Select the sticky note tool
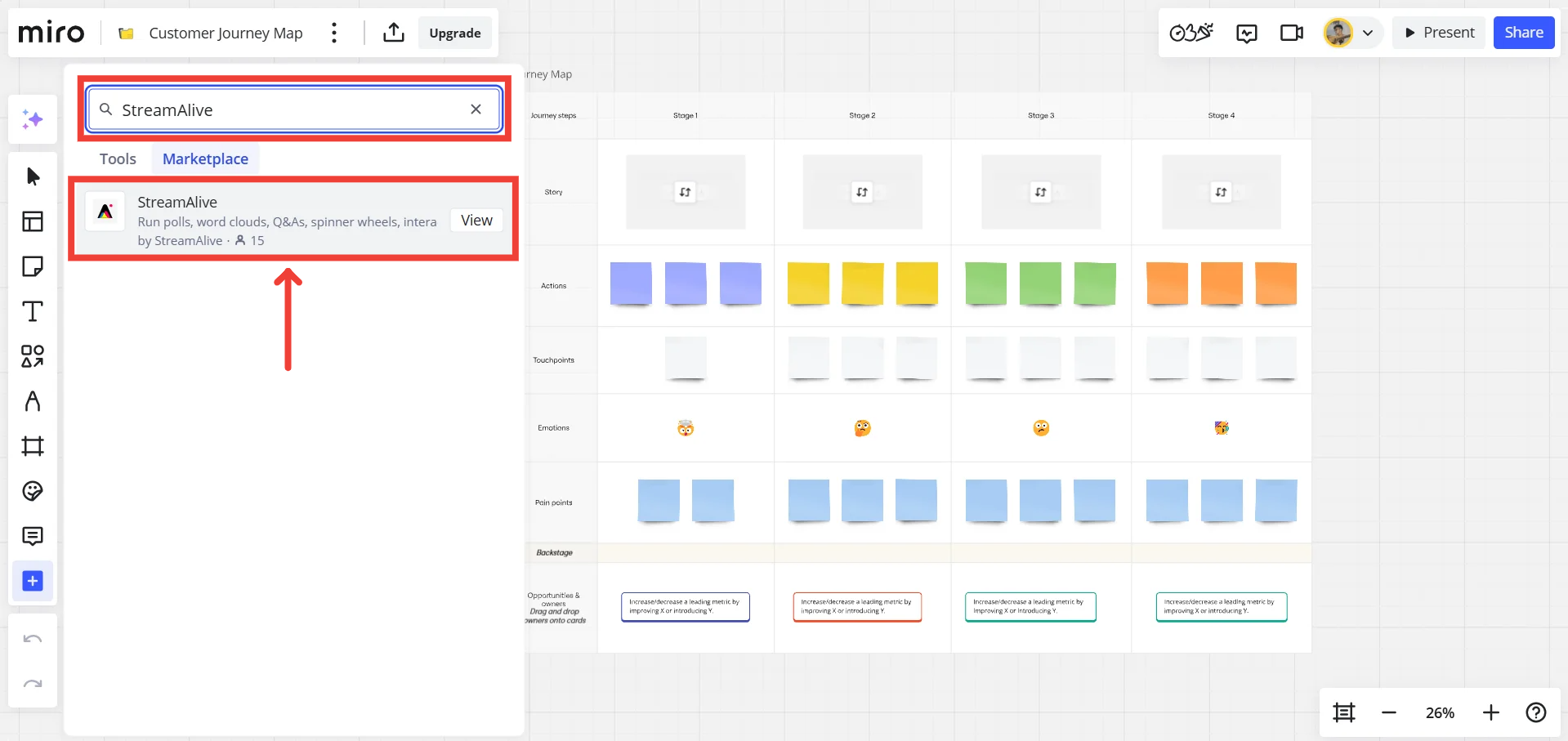The height and width of the screenshot is (741, 1568). point(33,266)
